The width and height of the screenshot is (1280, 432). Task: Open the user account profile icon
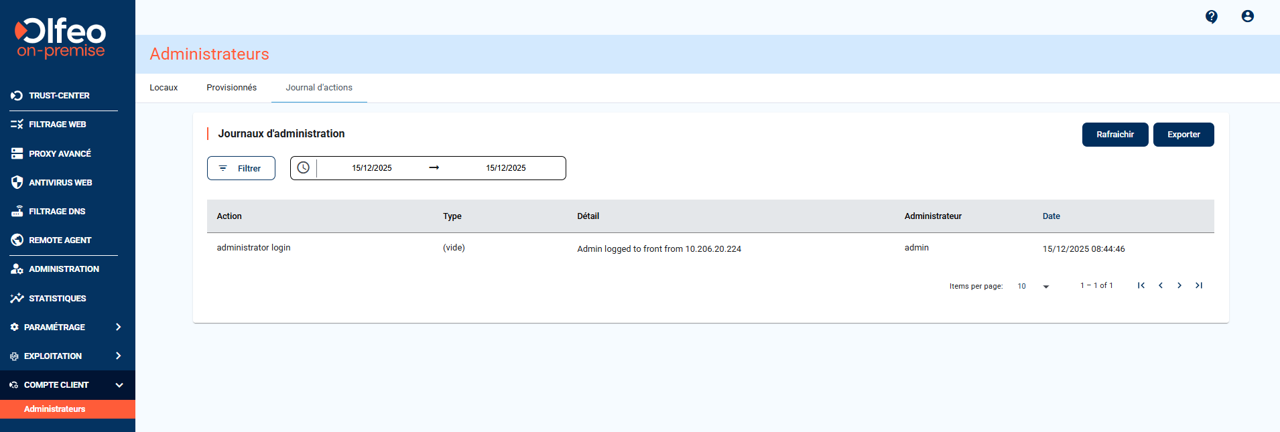tap(1247, 17)
